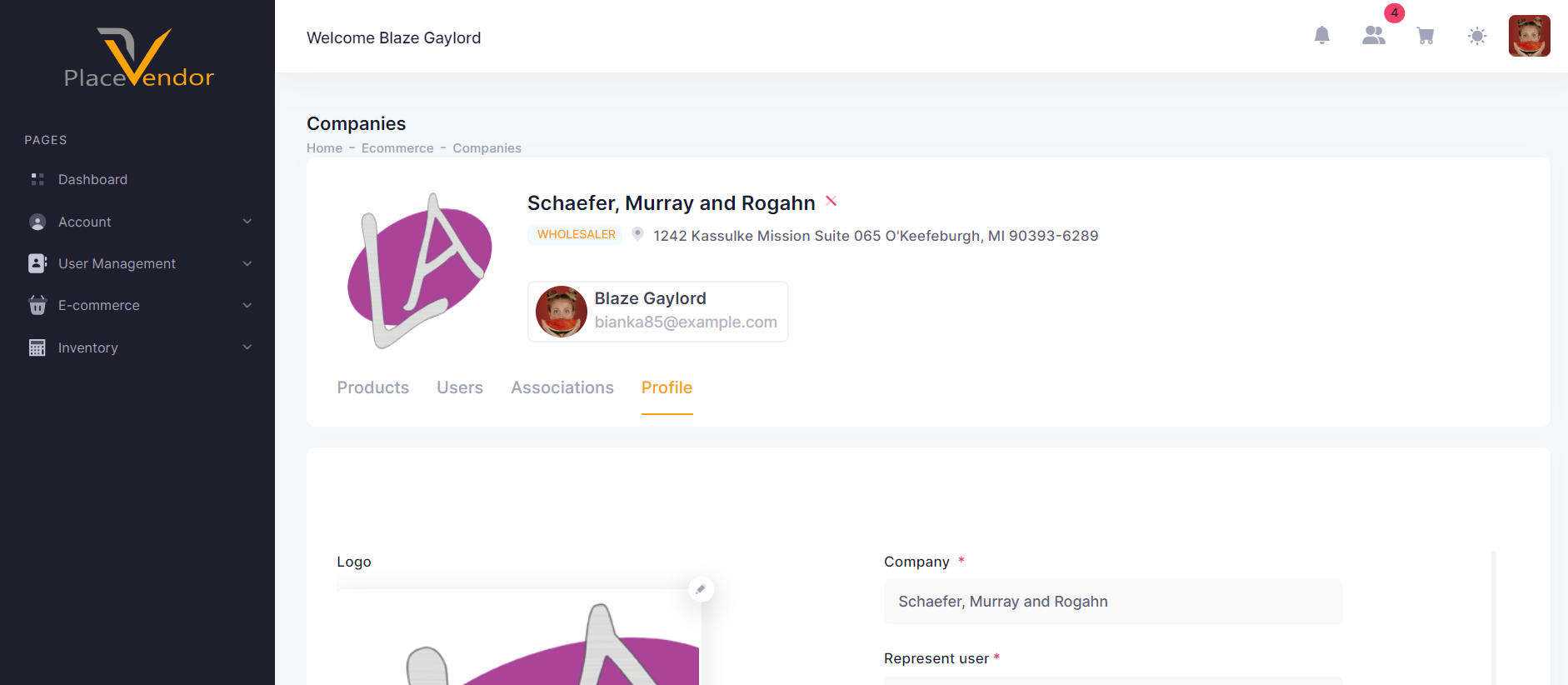Click the pink X next to company name
The image size is (1568, 685).
831,201
